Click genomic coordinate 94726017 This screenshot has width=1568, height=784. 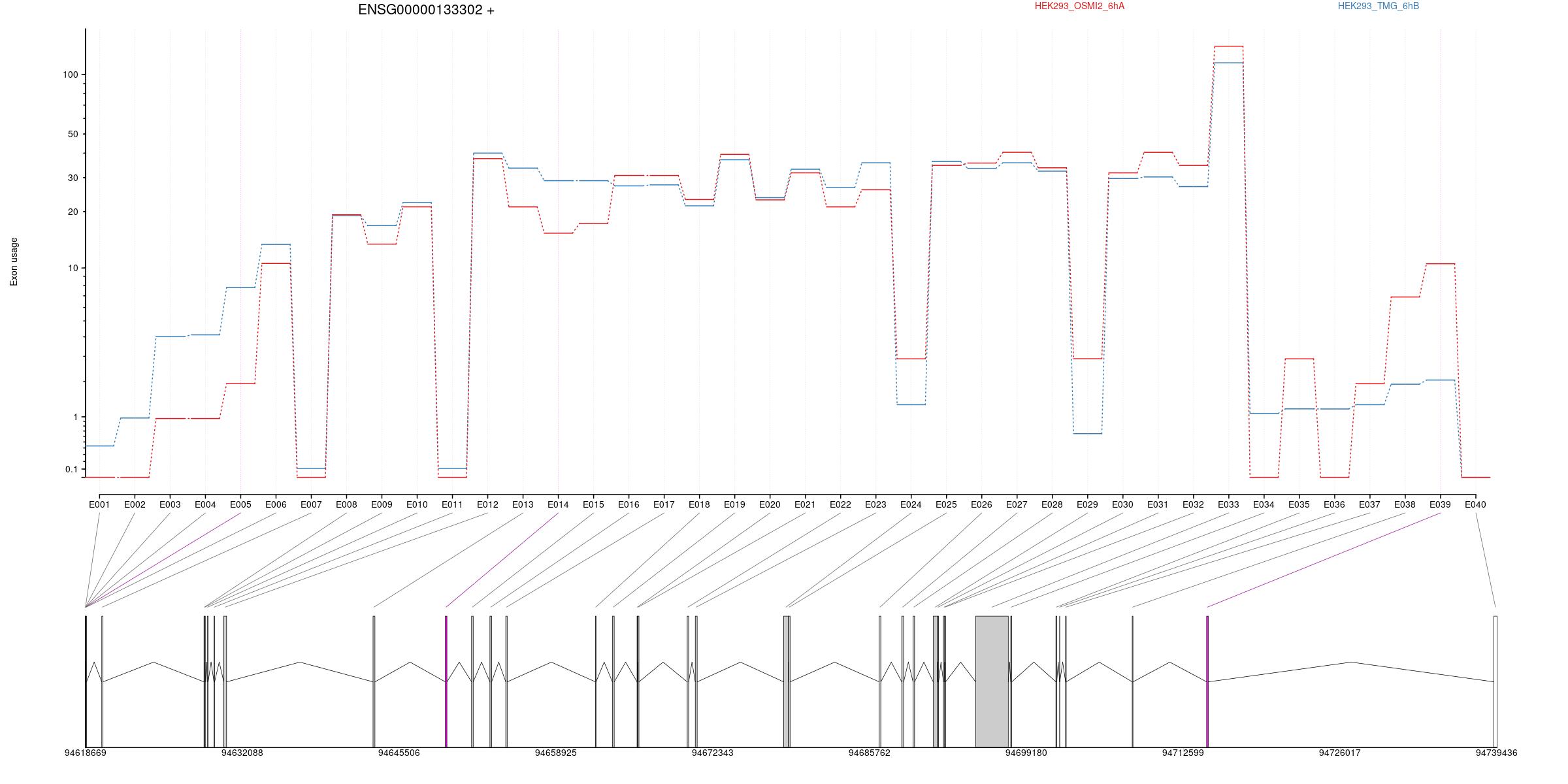tap(1339, 753)
